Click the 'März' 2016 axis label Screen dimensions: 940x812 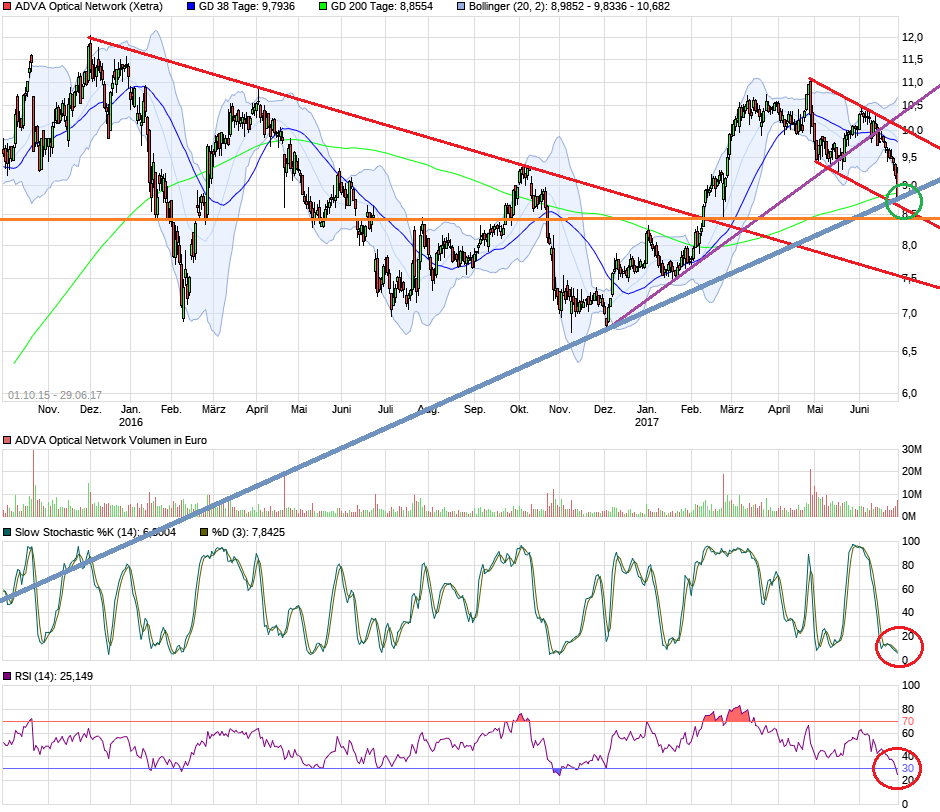pos(213,409)
